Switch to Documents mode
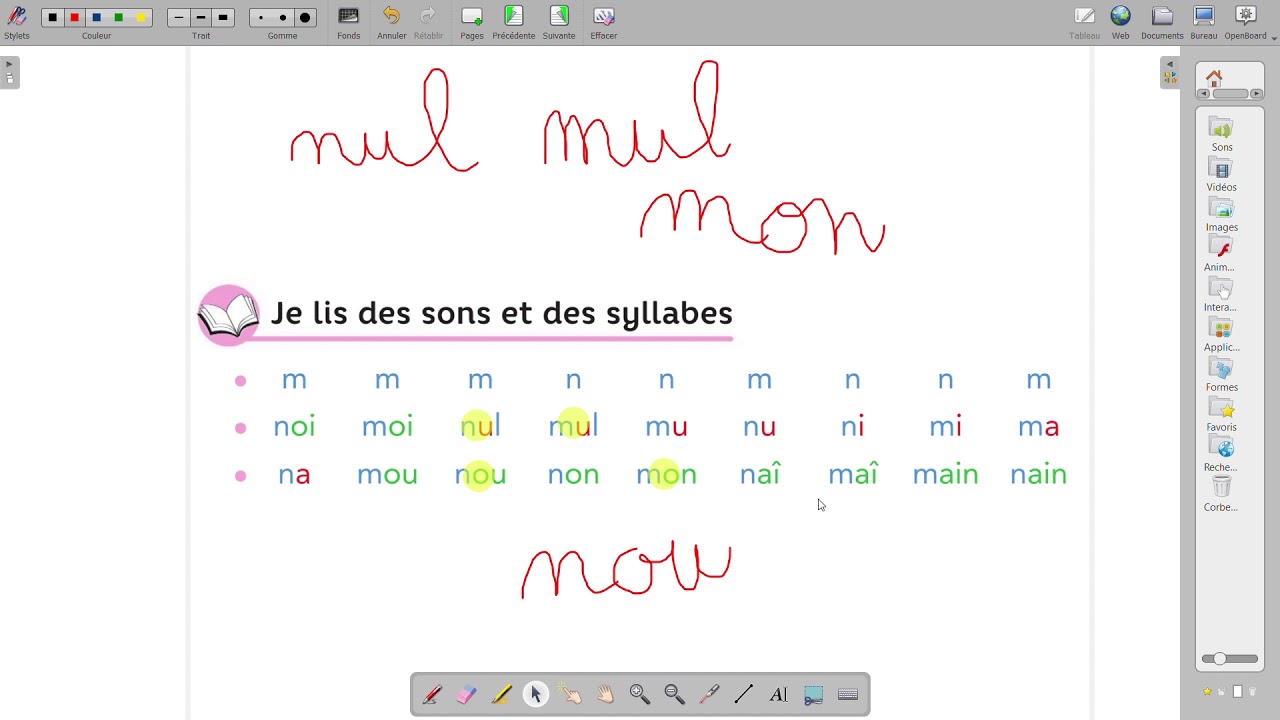Screen dimensions: 1280x720 coord(1162,22)
